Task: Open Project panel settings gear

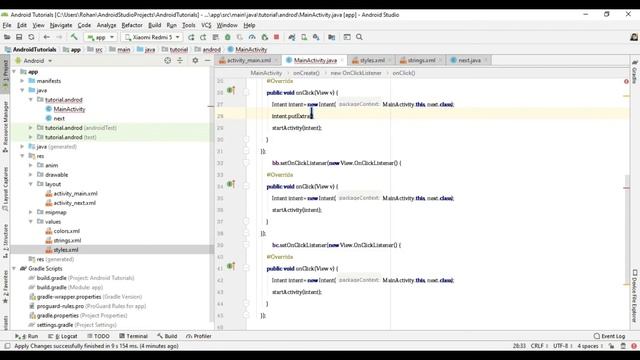Action: pyautogui.click(x=195, y=60)
